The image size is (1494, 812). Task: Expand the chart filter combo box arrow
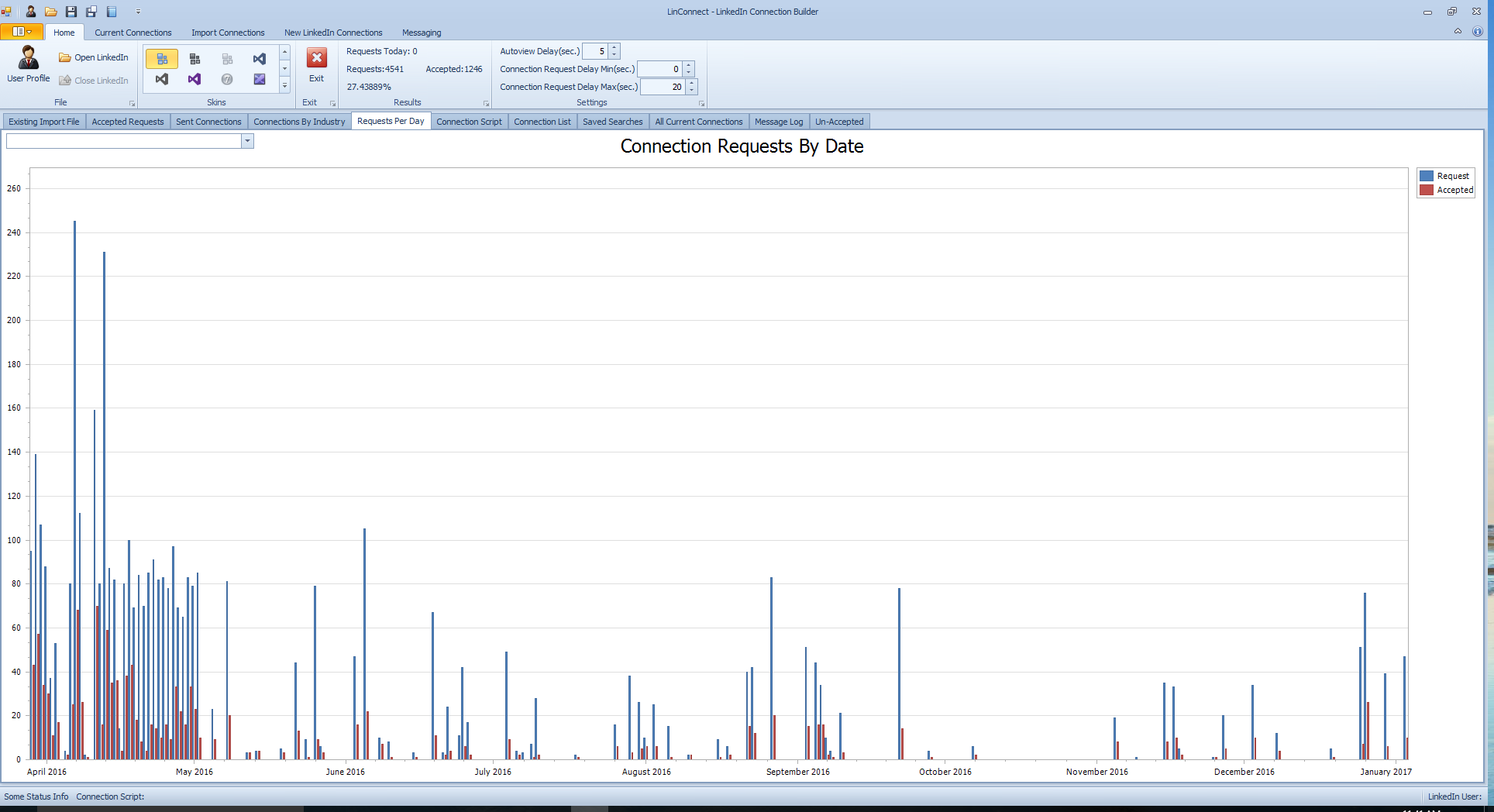[x=247, y=141]
